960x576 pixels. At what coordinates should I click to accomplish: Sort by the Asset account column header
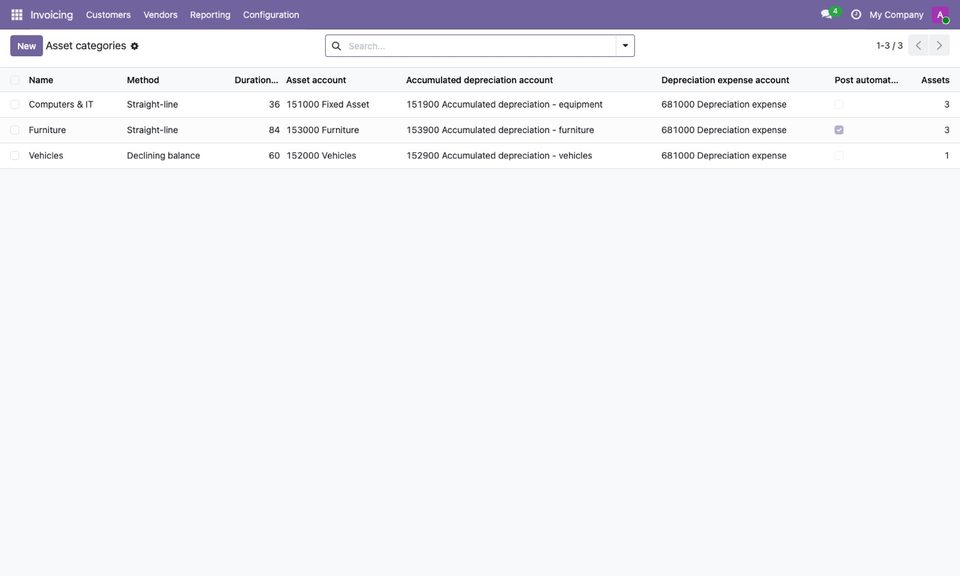[316, 80]
